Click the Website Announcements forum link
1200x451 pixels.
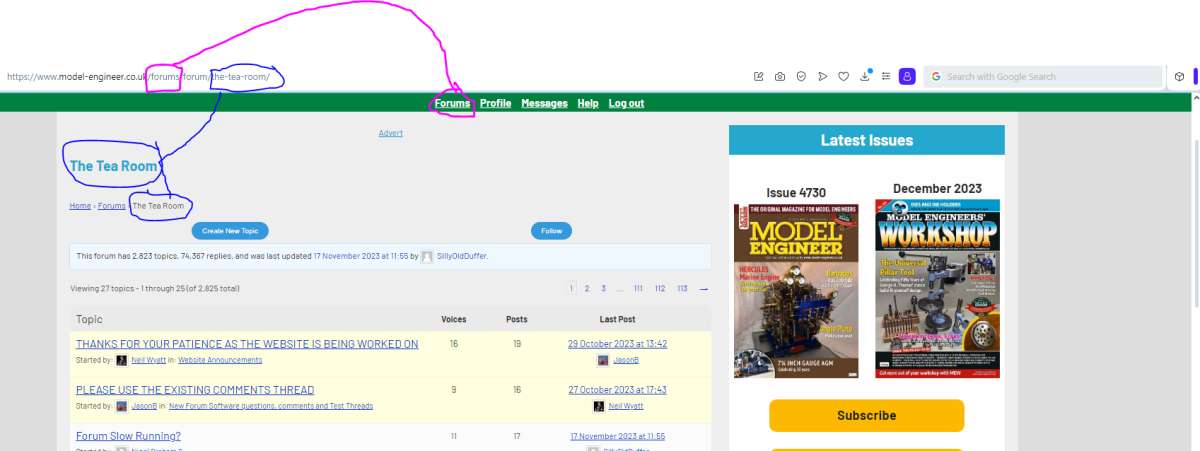click(220, 360)
